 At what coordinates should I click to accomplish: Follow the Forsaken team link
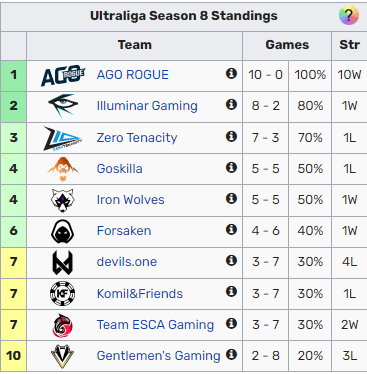[124, 231]
